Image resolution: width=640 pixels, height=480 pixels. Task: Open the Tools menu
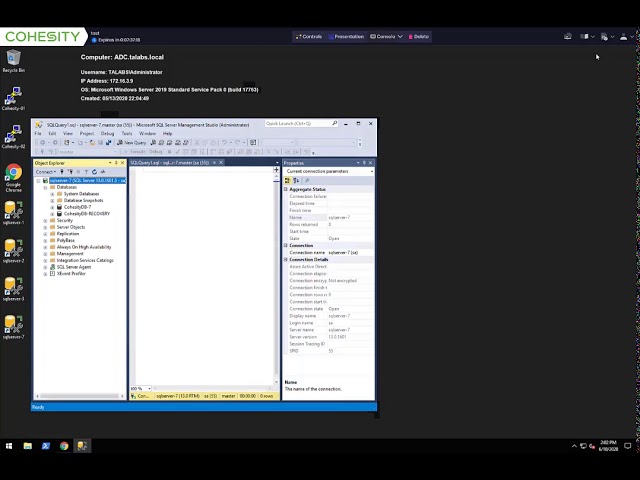127,133
